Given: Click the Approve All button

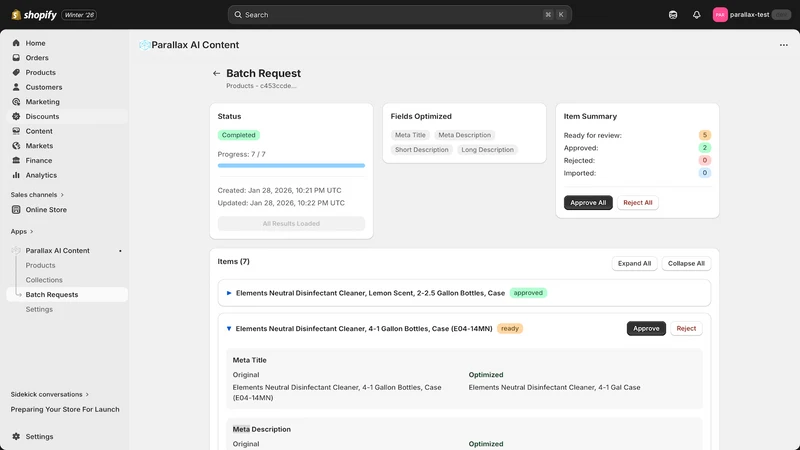Looking at the screenshot, I should point(588,203).
